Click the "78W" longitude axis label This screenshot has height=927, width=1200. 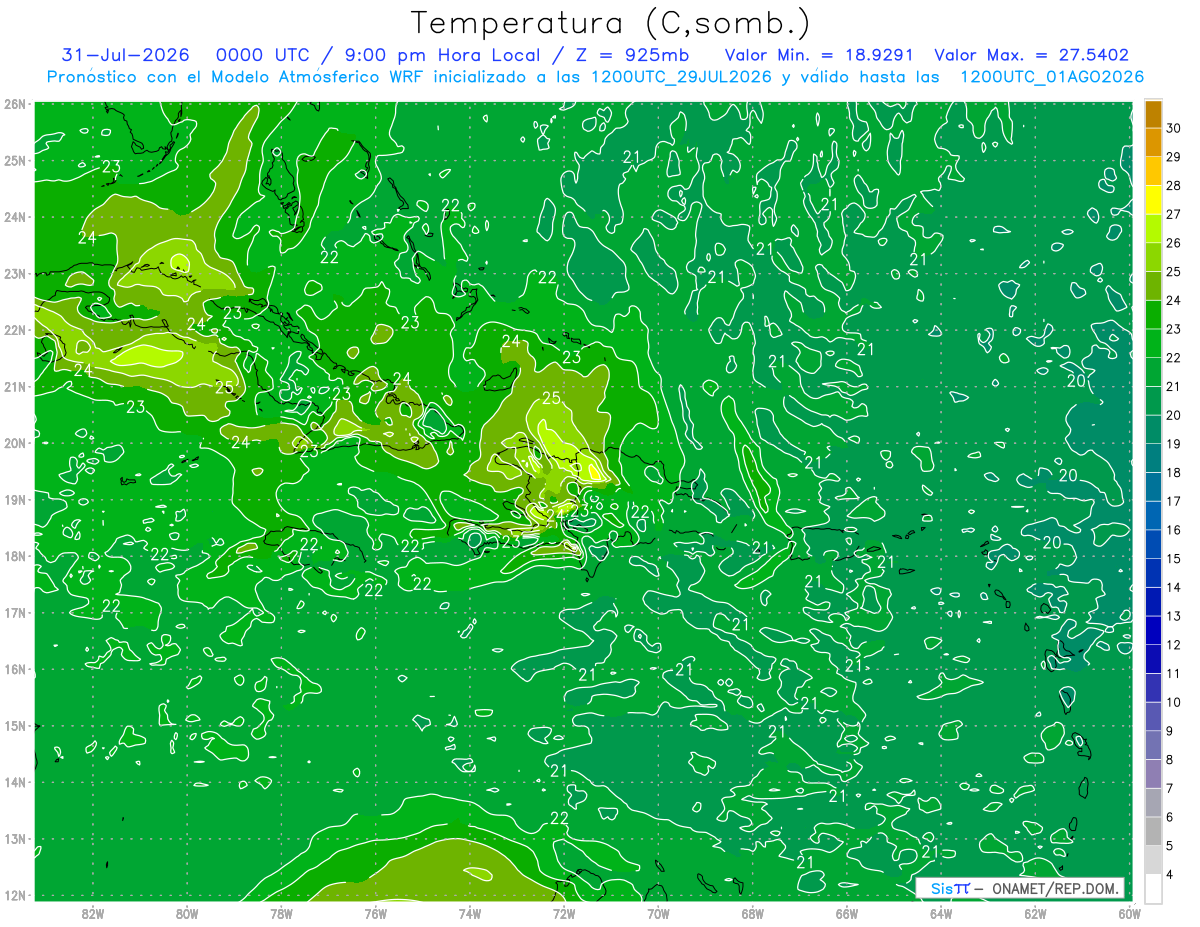(x=281, y=913)
